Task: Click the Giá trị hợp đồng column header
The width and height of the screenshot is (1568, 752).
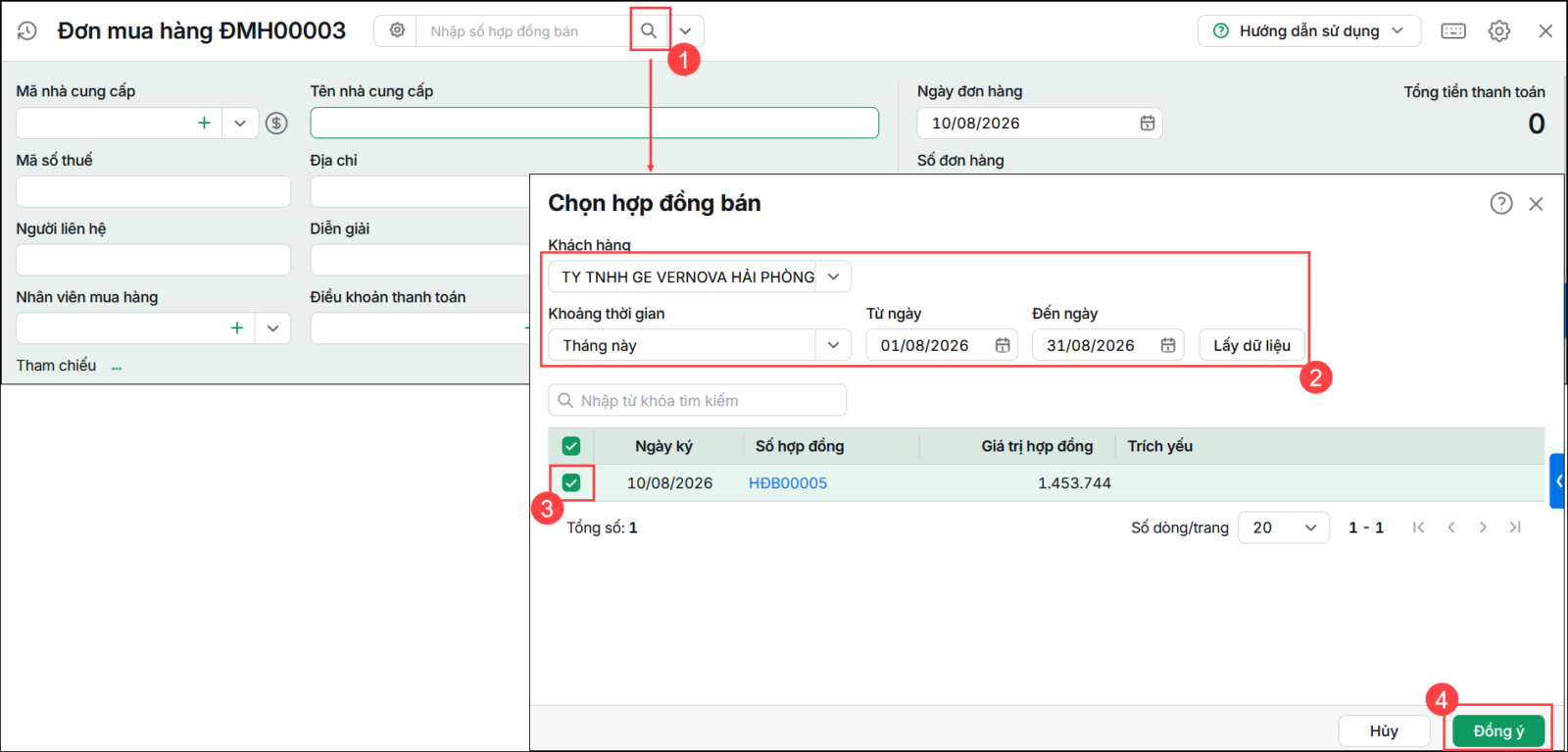Action: 1037,446
